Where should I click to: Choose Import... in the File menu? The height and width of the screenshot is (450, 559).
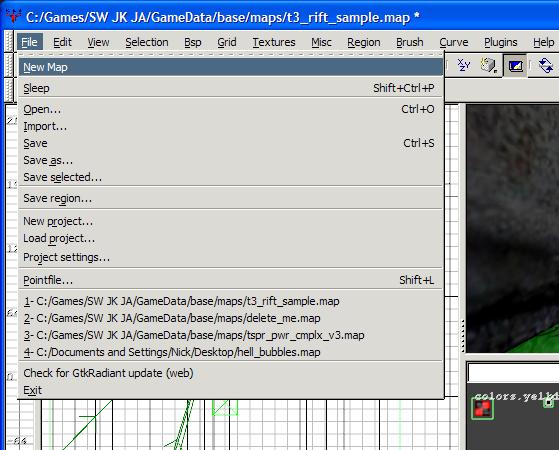coord(231,126)
